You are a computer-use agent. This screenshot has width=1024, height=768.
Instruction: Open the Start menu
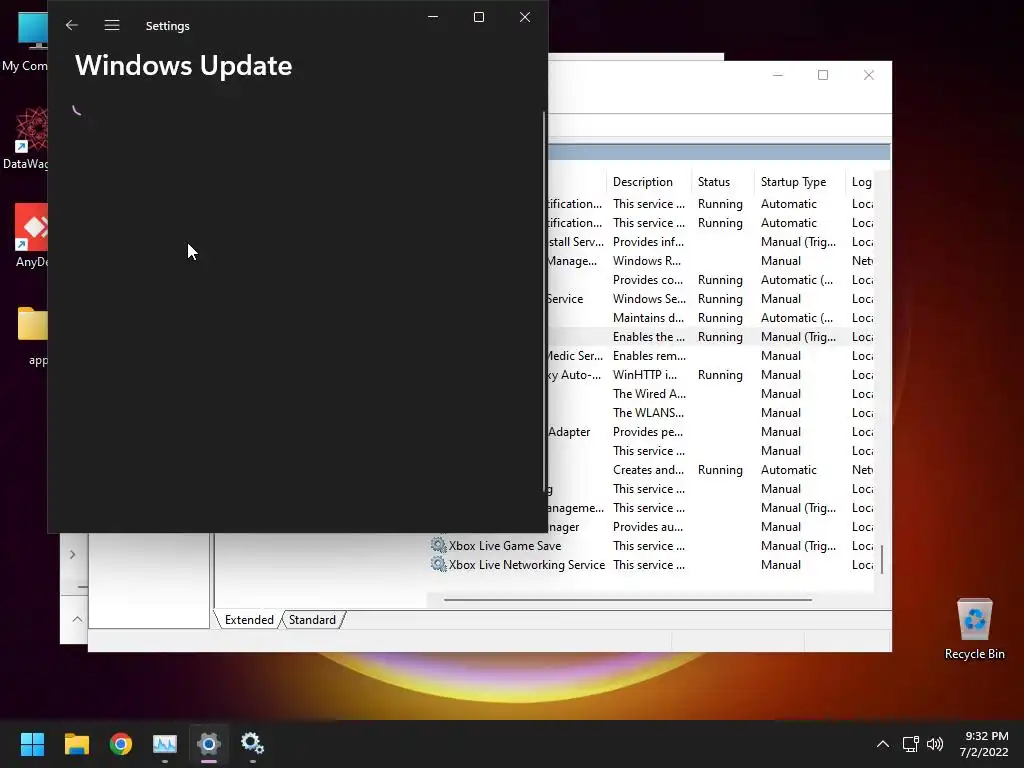32,743
